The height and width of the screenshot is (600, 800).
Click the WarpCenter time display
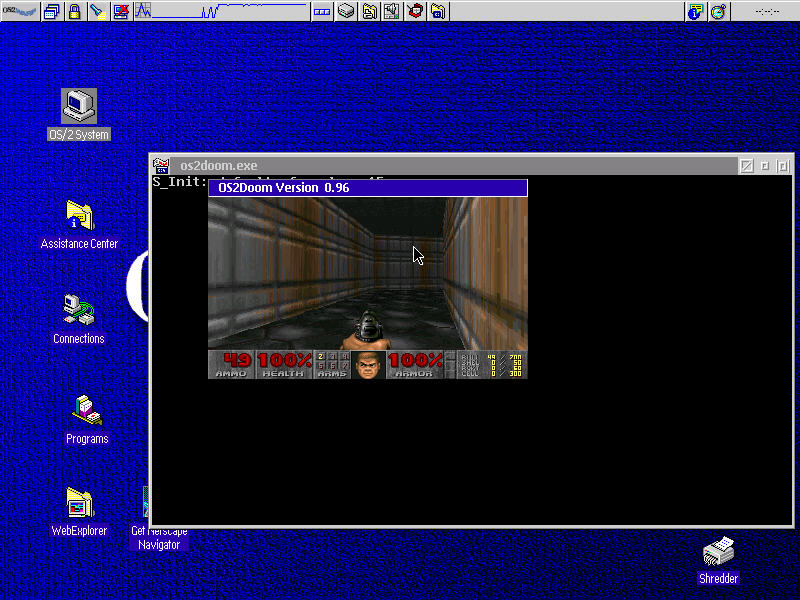point(766,11)
